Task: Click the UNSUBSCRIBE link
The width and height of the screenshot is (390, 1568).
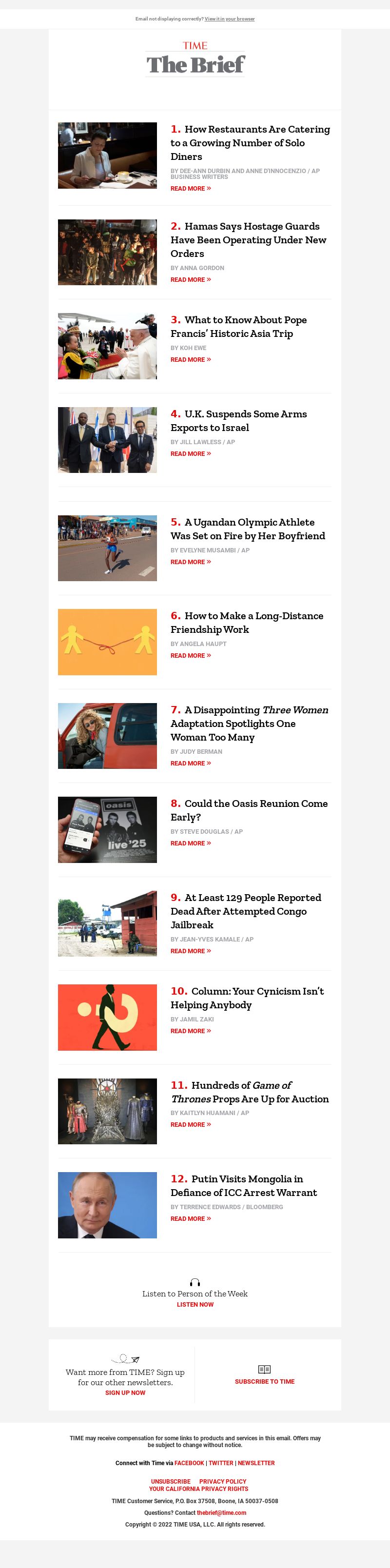Action: pos(170,1482)
